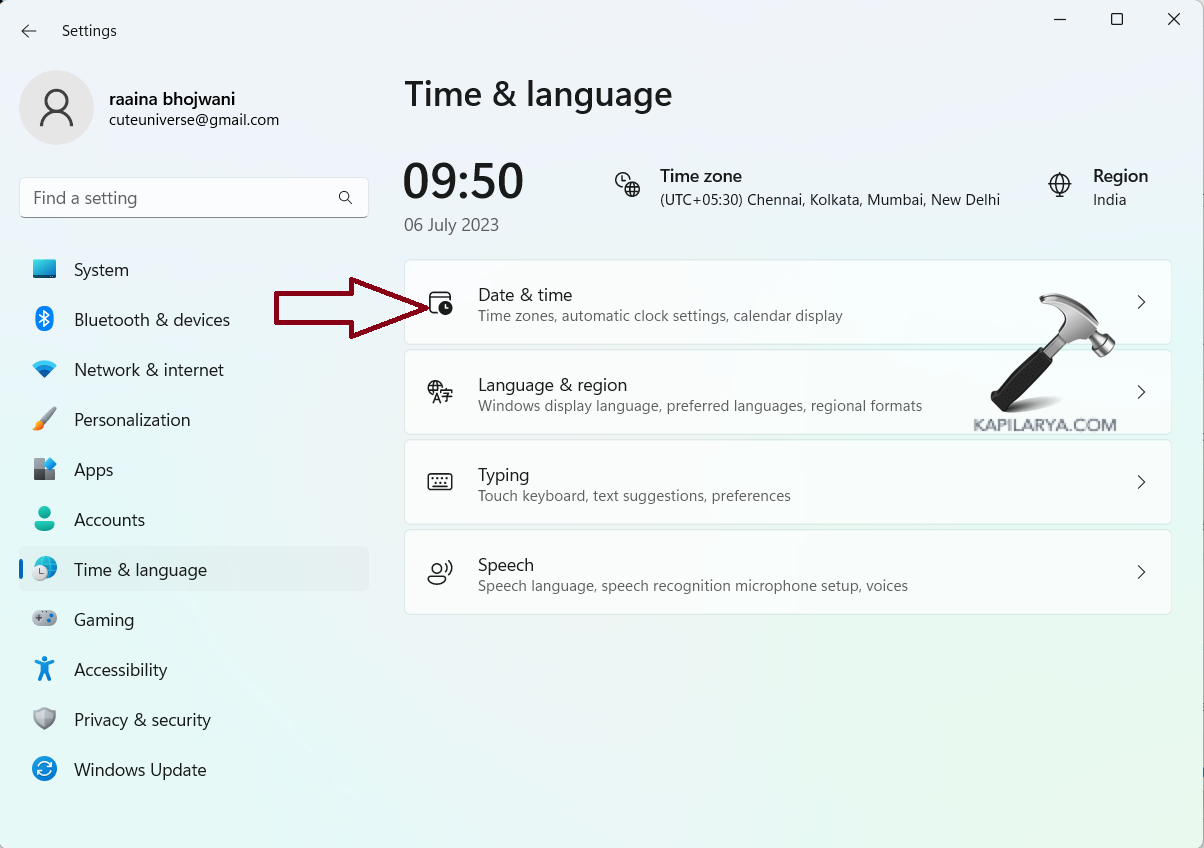The image size is (1204, 848).
Task: Click the back arrow icon
Action: 28,31
